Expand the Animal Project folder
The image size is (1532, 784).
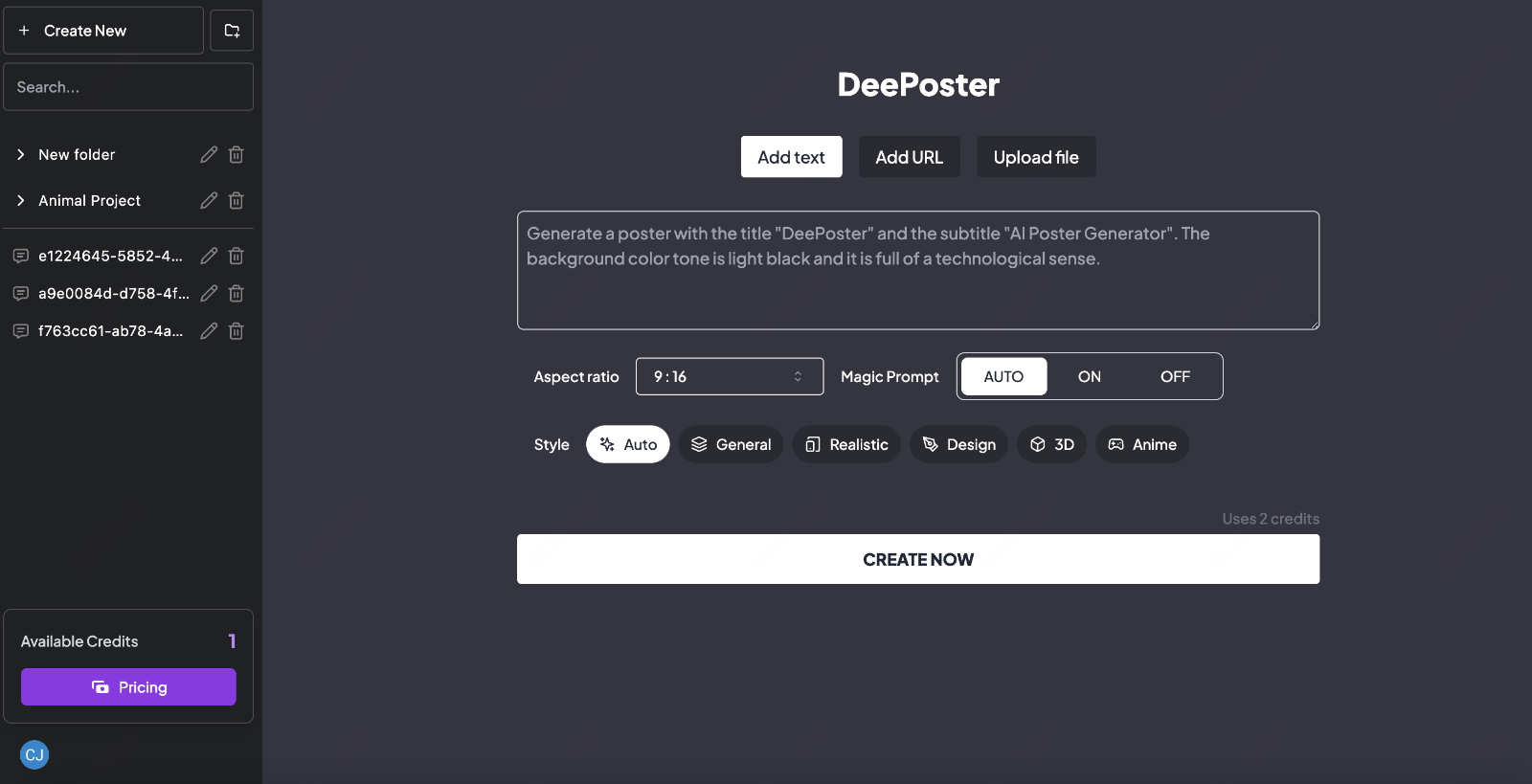click(21, 200)
